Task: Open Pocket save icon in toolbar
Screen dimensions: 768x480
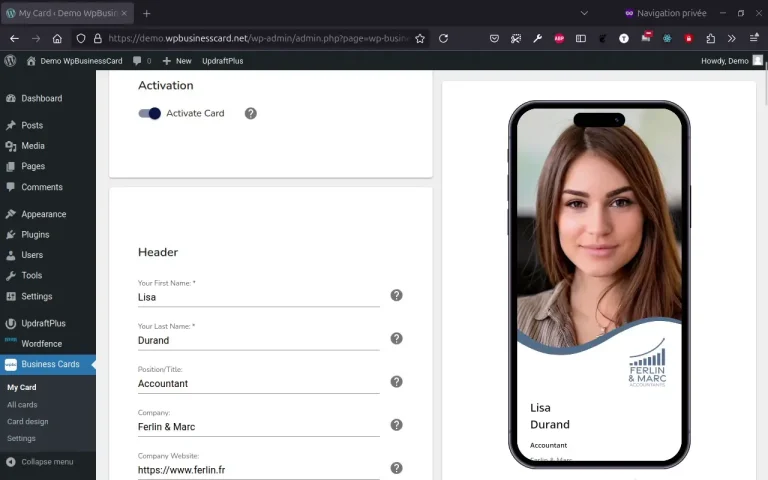Action: [x=494, y=38]
